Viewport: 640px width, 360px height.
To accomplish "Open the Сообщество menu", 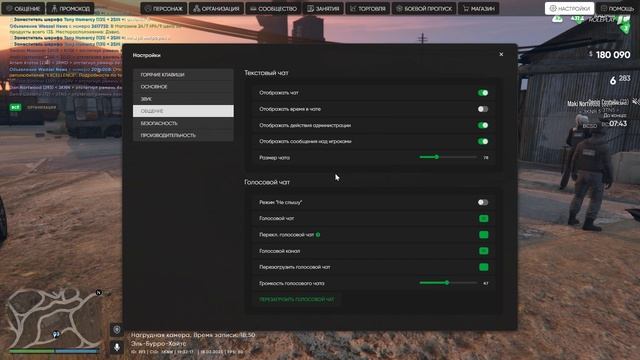I will (273, 8).
